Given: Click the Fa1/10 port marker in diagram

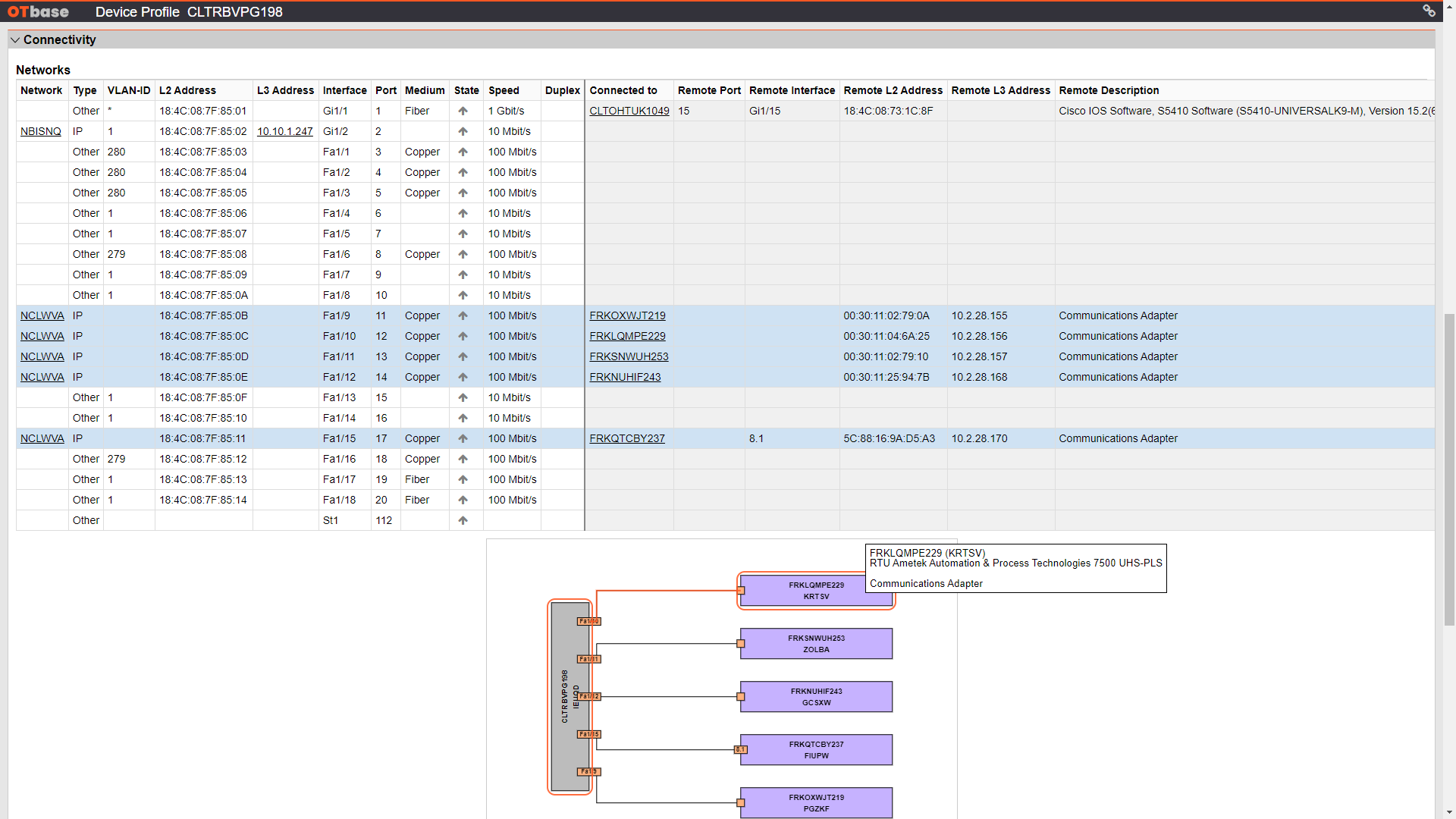Looking at the screenshot, I should [x=589, y=621].
